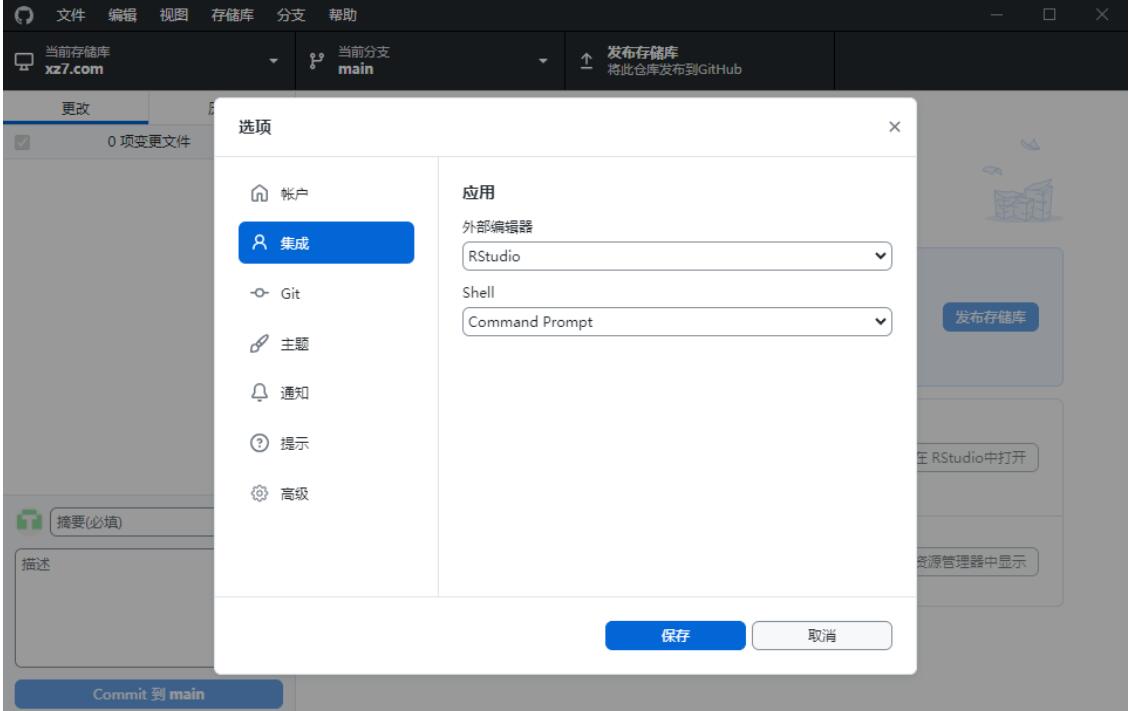Open 主题 via the paintbrush icon
The height and width of the screenshot is (711, 1130).
[260, 344]
